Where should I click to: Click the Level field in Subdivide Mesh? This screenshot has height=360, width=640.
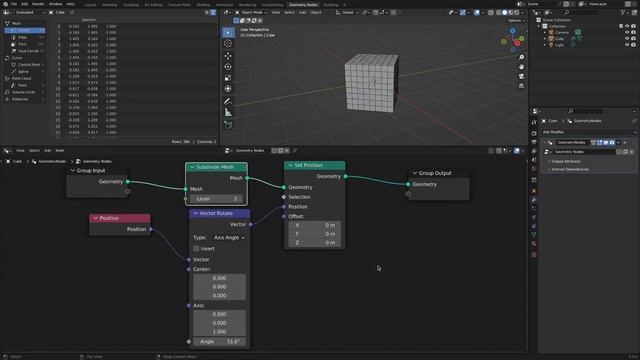(x=216, y=199)
